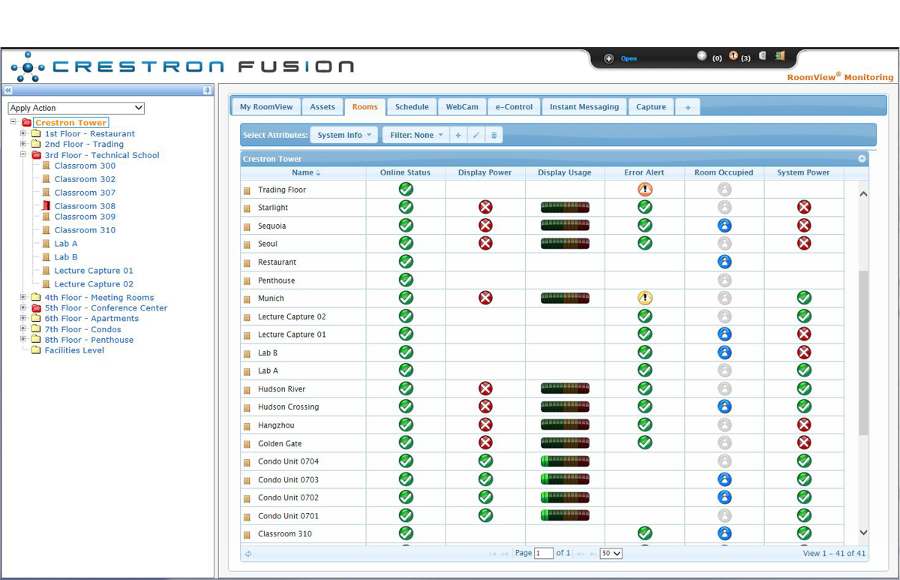Click the gray document icon in the top bar
Screen dimensions: 900x580
coord(762,56)
